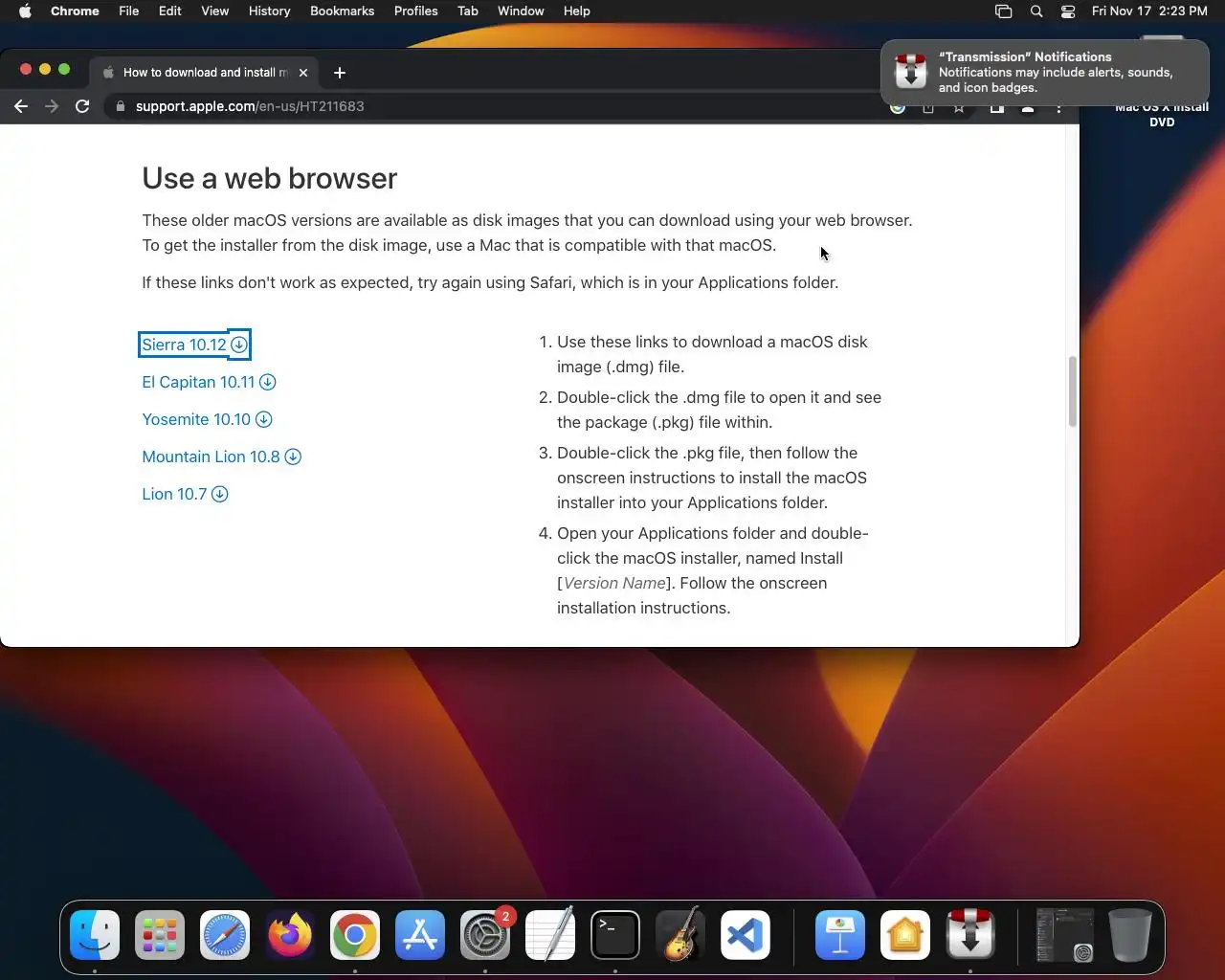Open Home app from the Dock
The image size is (1225, 980).
click(x=905, y=935)
